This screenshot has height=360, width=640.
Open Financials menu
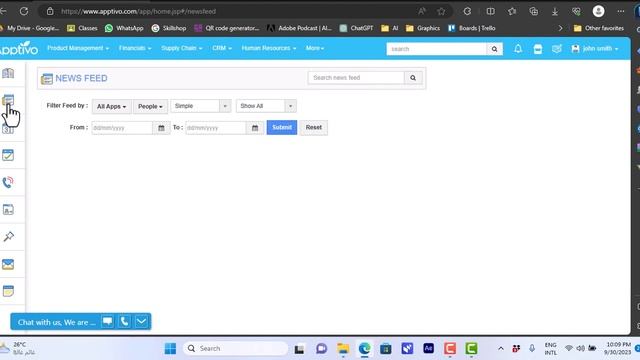[135, 48]
